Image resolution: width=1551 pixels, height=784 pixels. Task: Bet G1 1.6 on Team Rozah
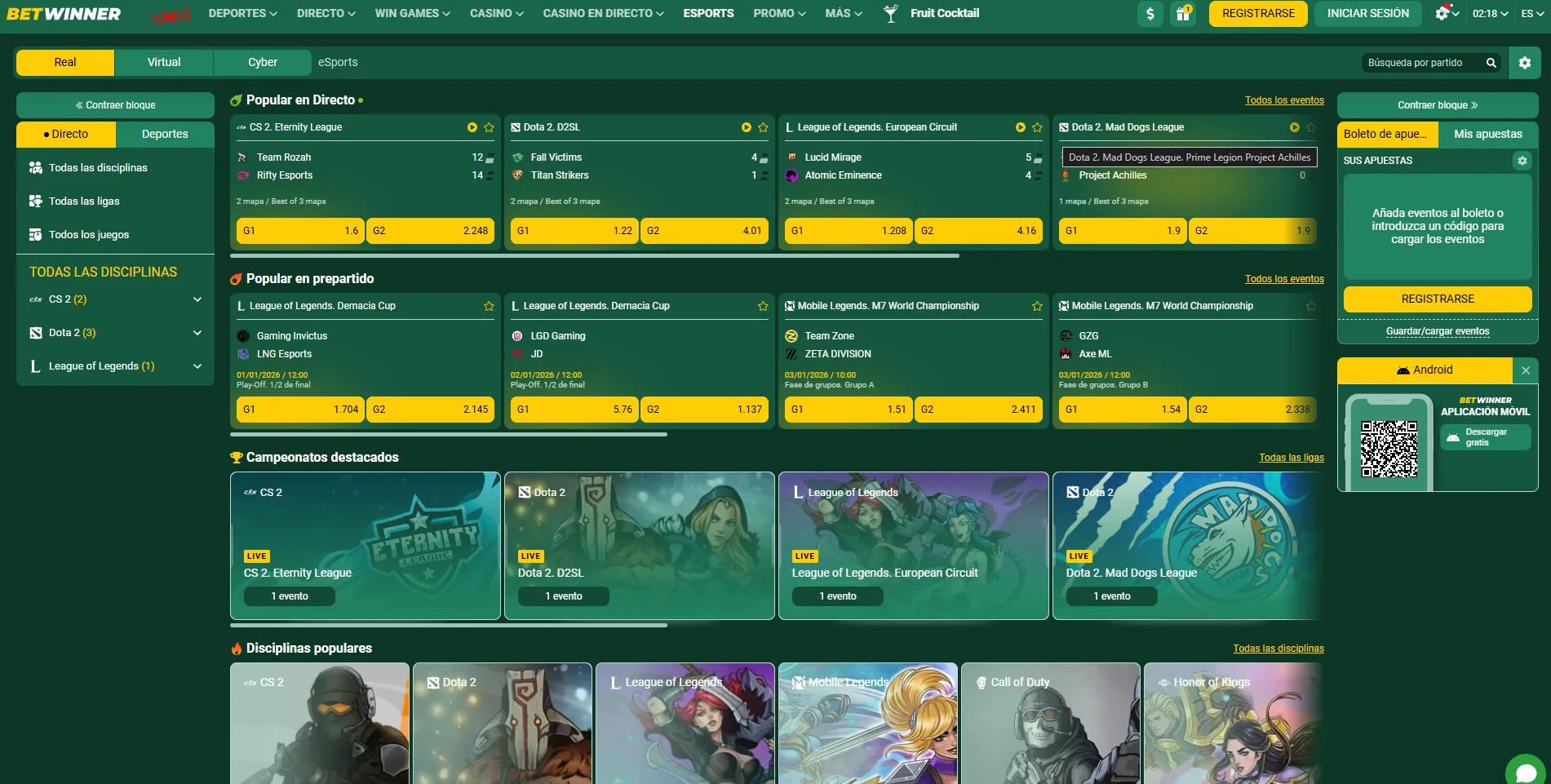(300, 231)
